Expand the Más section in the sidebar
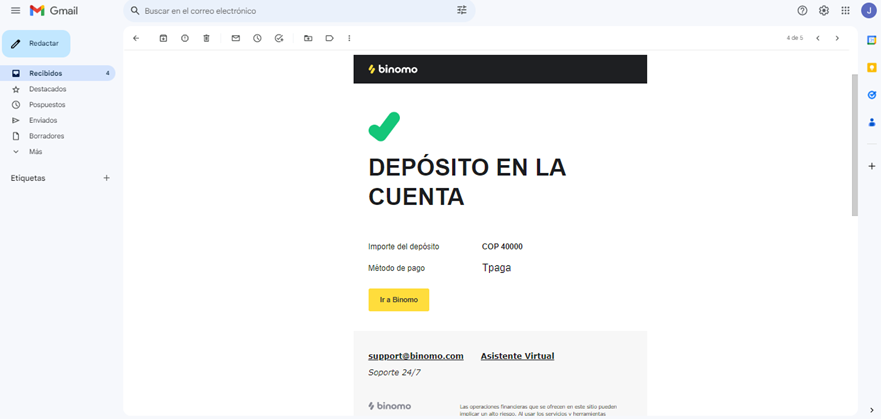Viewport: 881px width, 419px height. coord(35,152)
